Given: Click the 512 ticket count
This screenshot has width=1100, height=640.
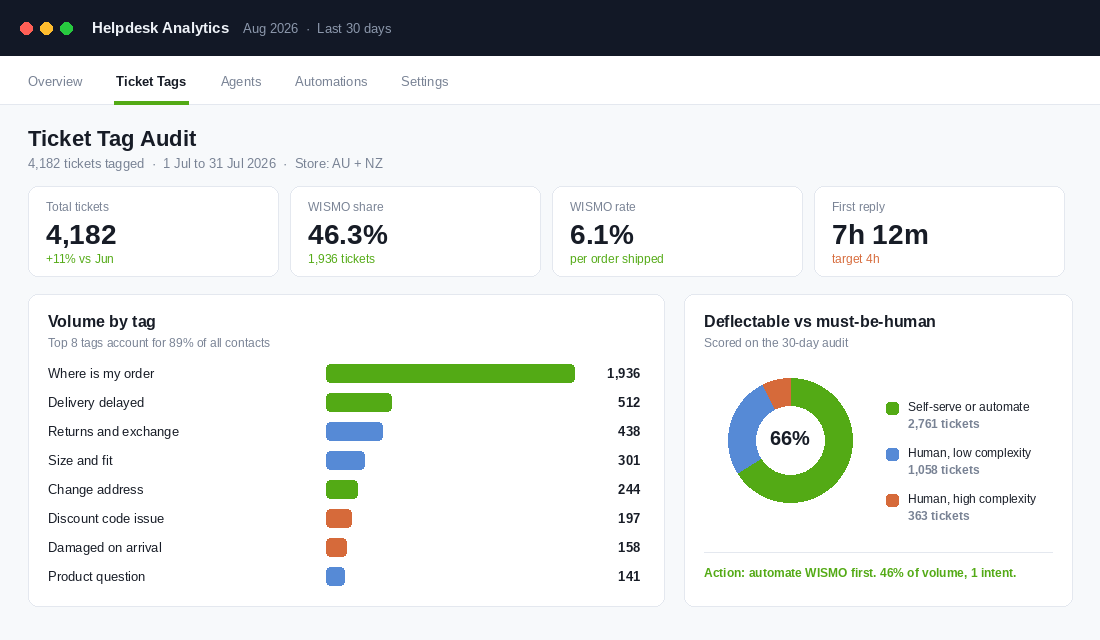Looking at the screenshot, I should click(x=629, y=403).
